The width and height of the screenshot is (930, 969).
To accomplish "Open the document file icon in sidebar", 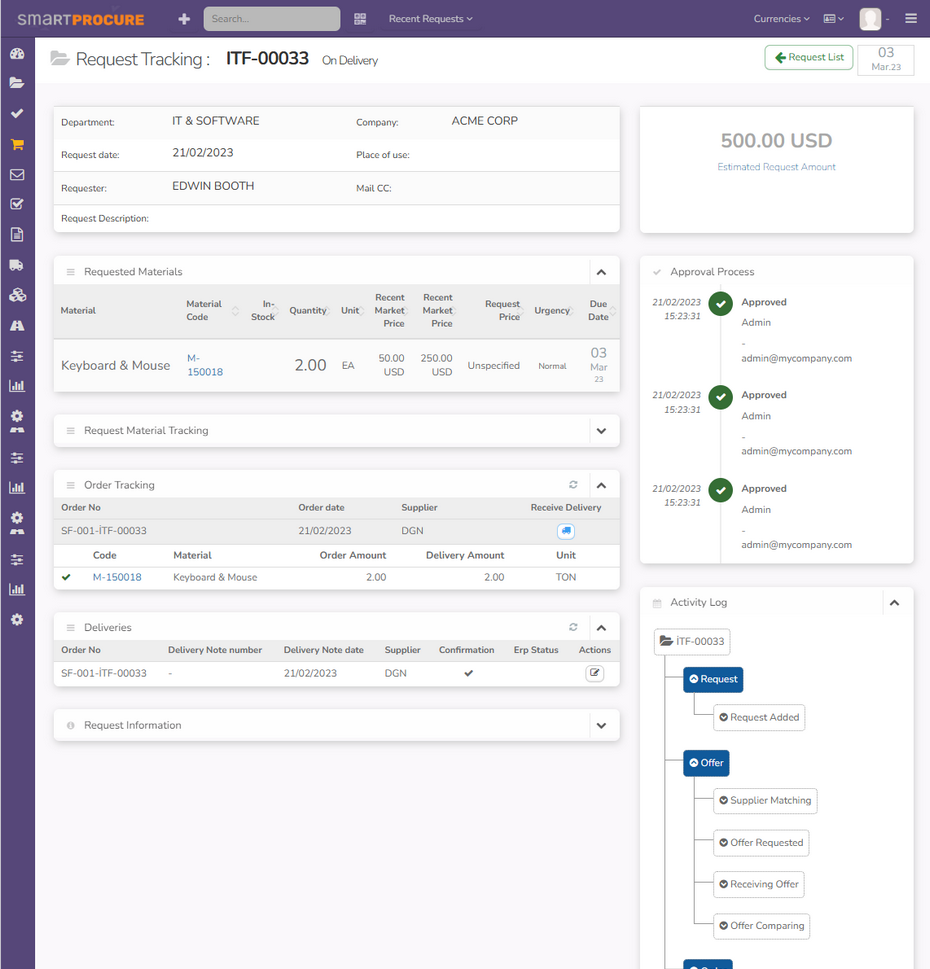I will (17, 235).
